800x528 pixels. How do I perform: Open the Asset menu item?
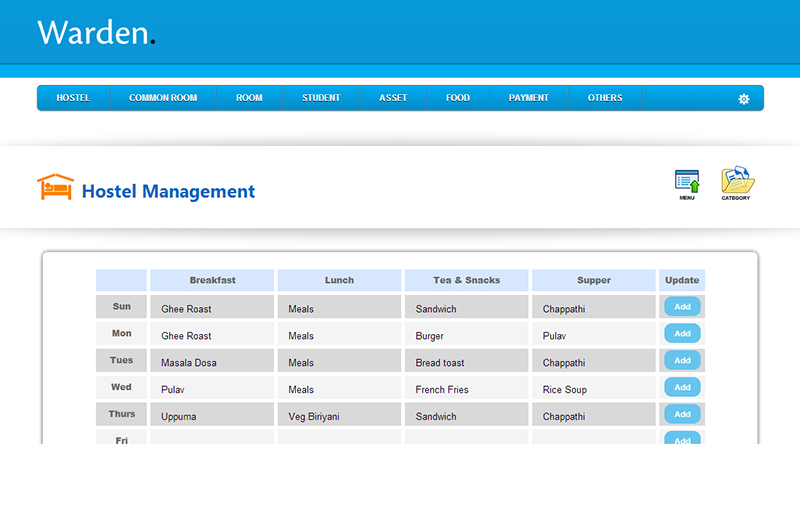[393, 98]
